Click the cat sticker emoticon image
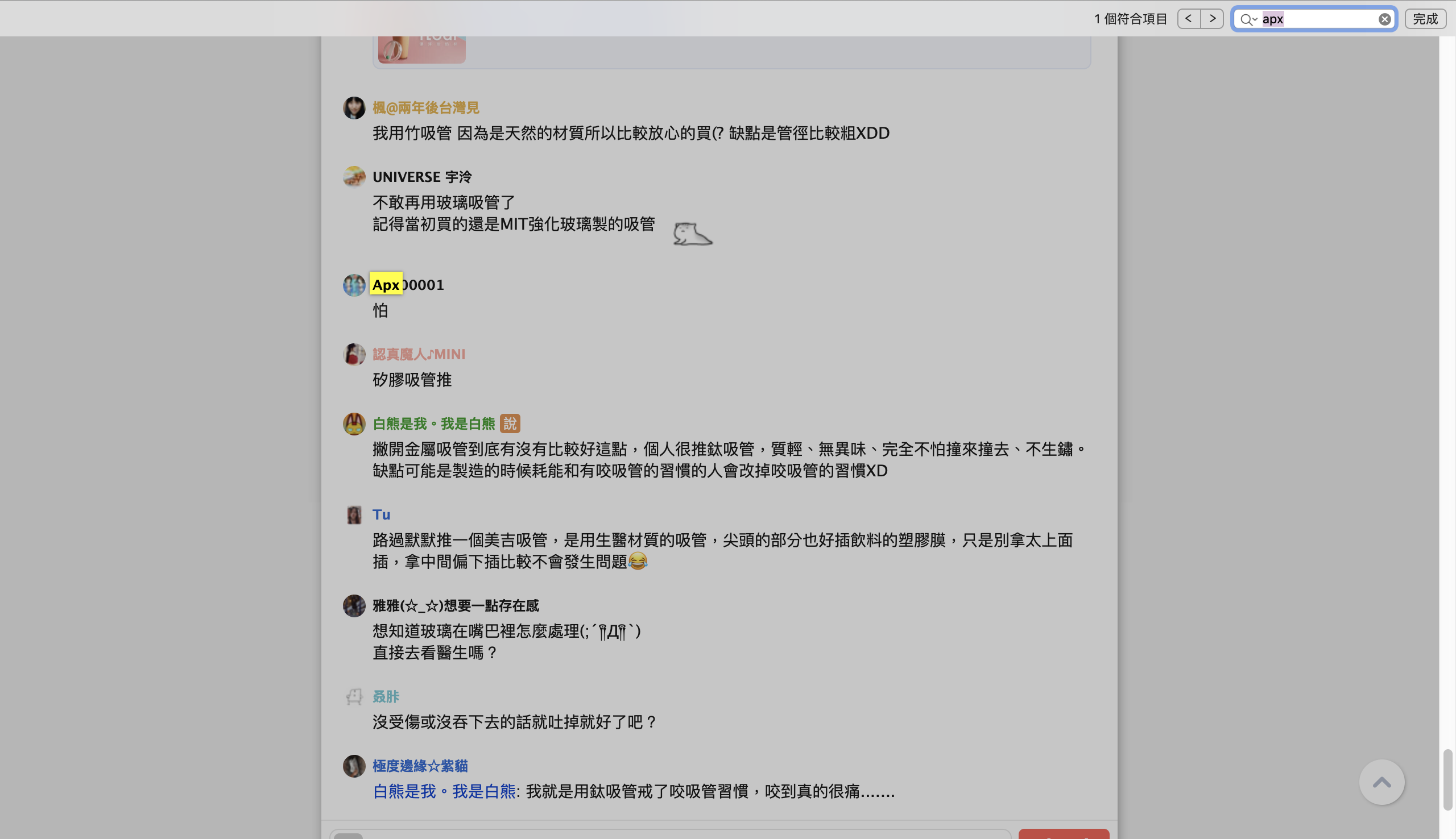 click(692, 234)
